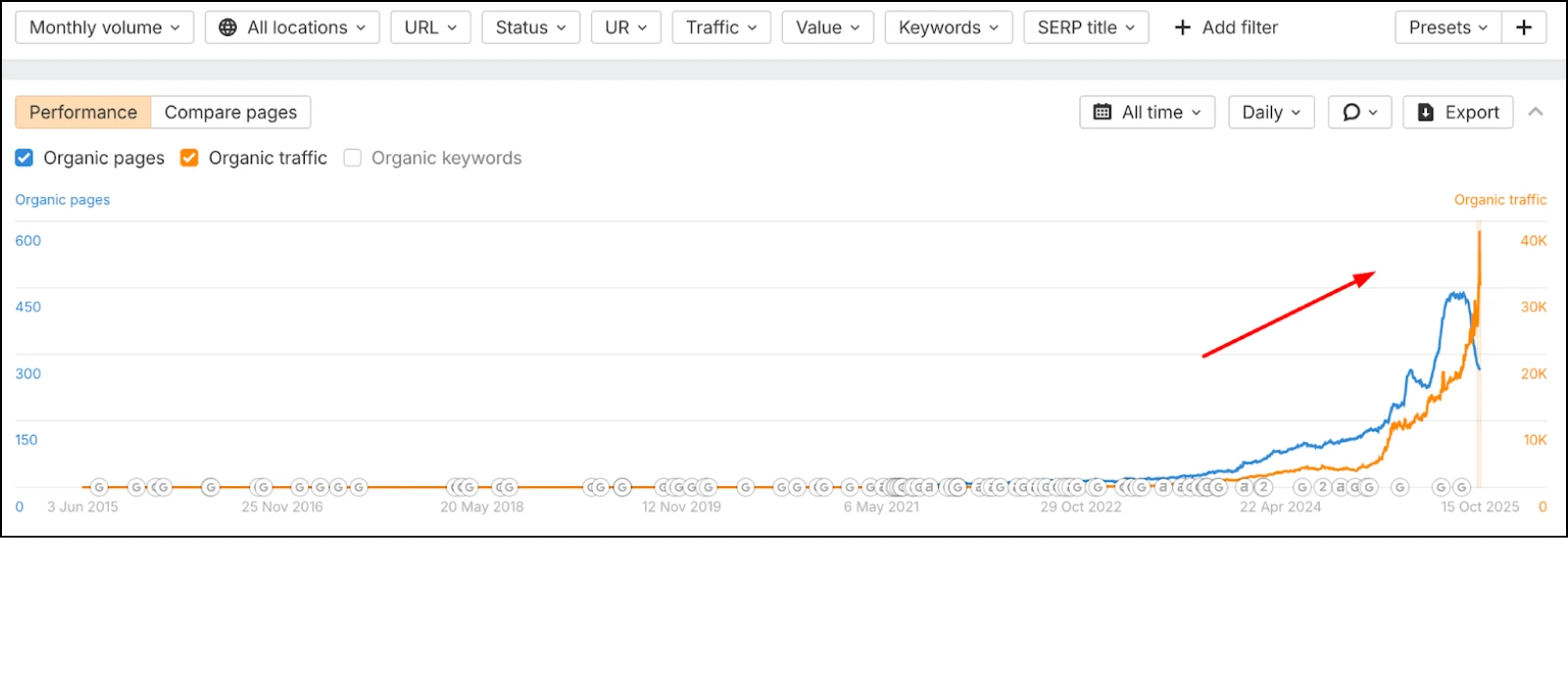Click the 3 Jun 2015 date label

pos(83,508)
